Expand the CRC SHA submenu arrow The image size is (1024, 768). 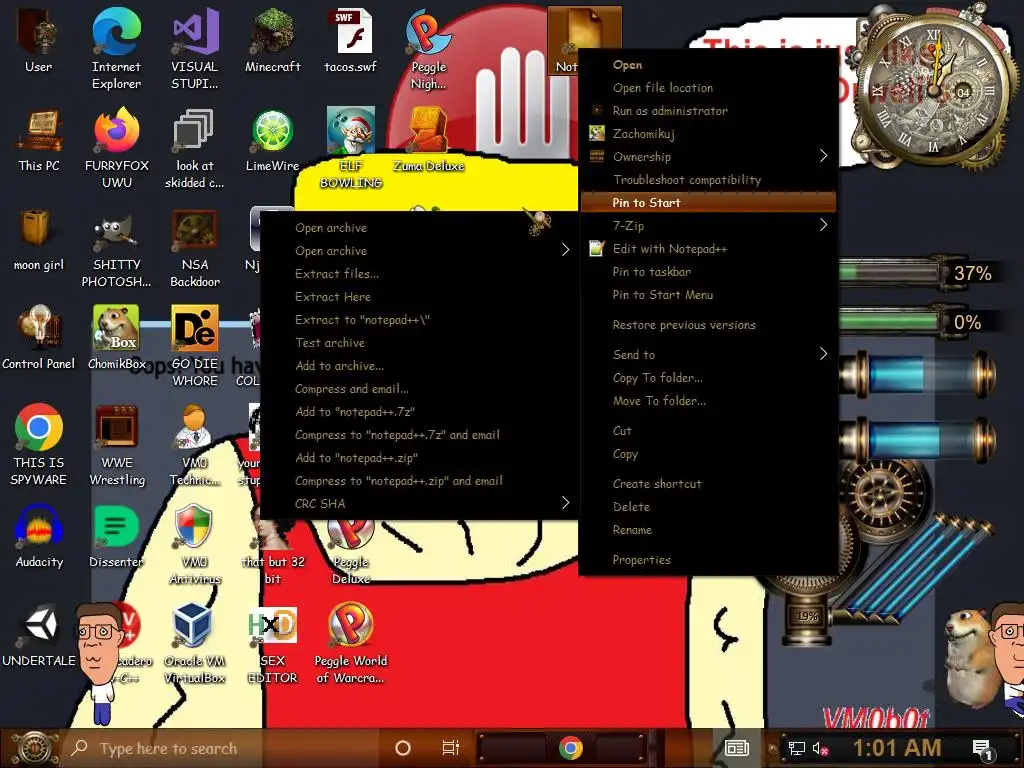(566, 503)
